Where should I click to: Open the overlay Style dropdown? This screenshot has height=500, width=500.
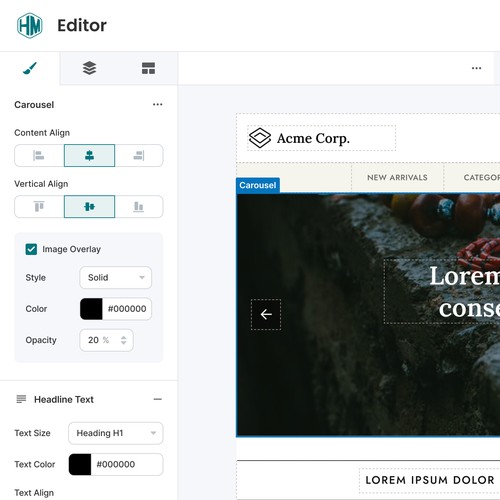click(x=115, y=277)
